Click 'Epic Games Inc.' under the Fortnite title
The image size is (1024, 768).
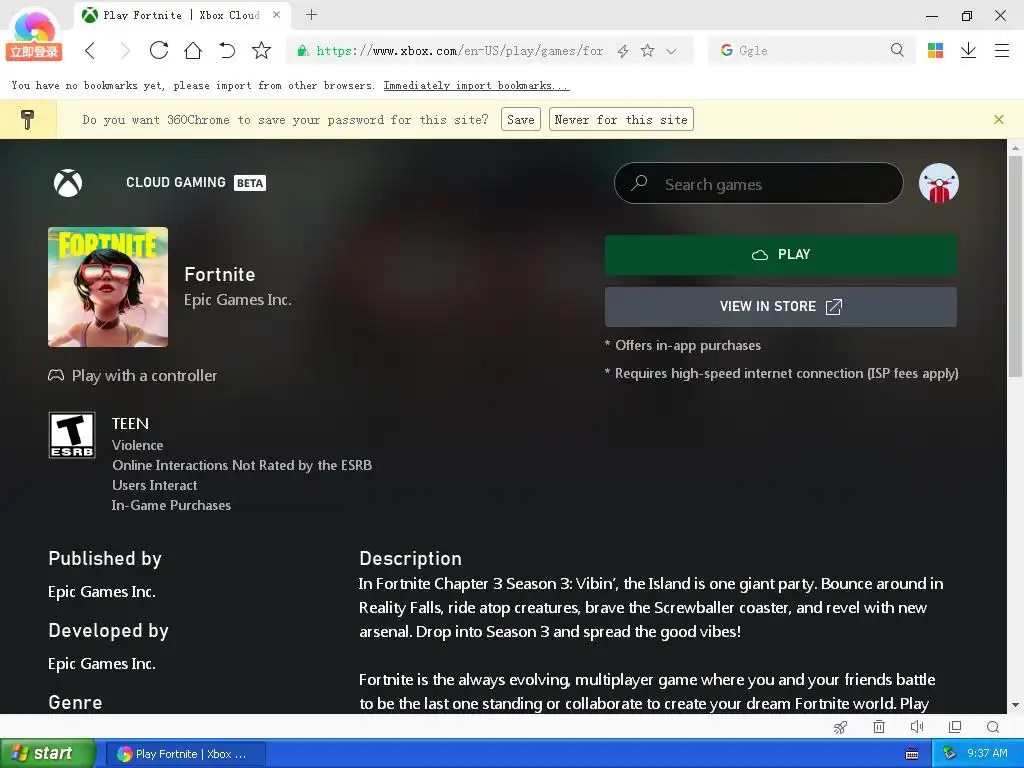[238, 300]
